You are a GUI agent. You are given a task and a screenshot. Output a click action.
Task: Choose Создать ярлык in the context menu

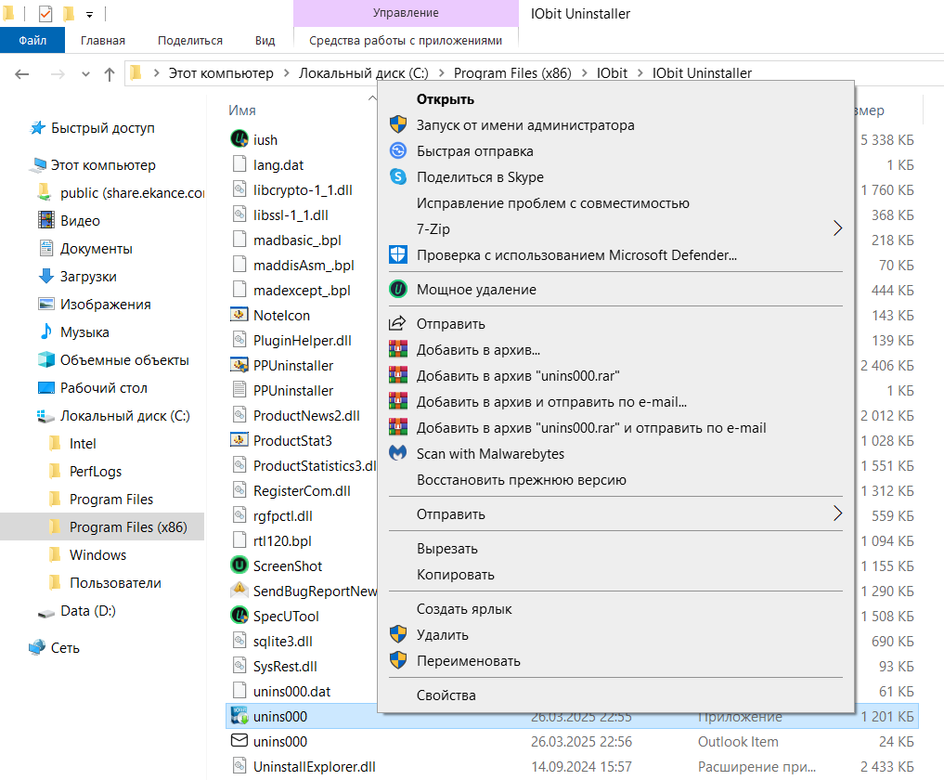[615, 608]
